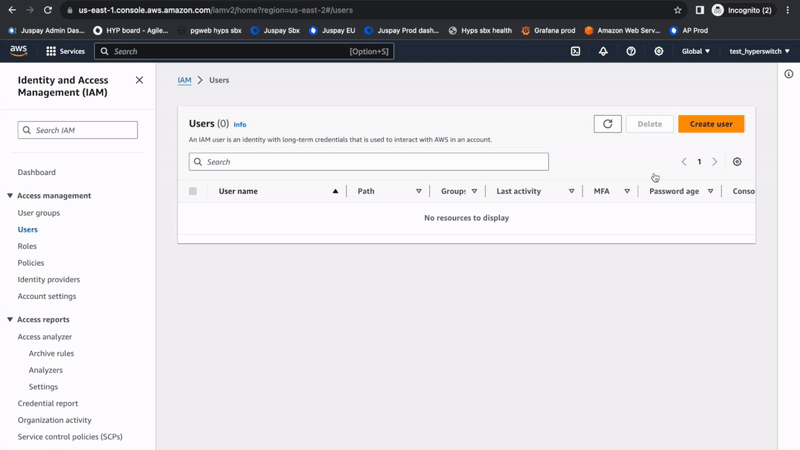Open AWS CloudShell terminal icon

pyautogui.click(x=575, y=51)
